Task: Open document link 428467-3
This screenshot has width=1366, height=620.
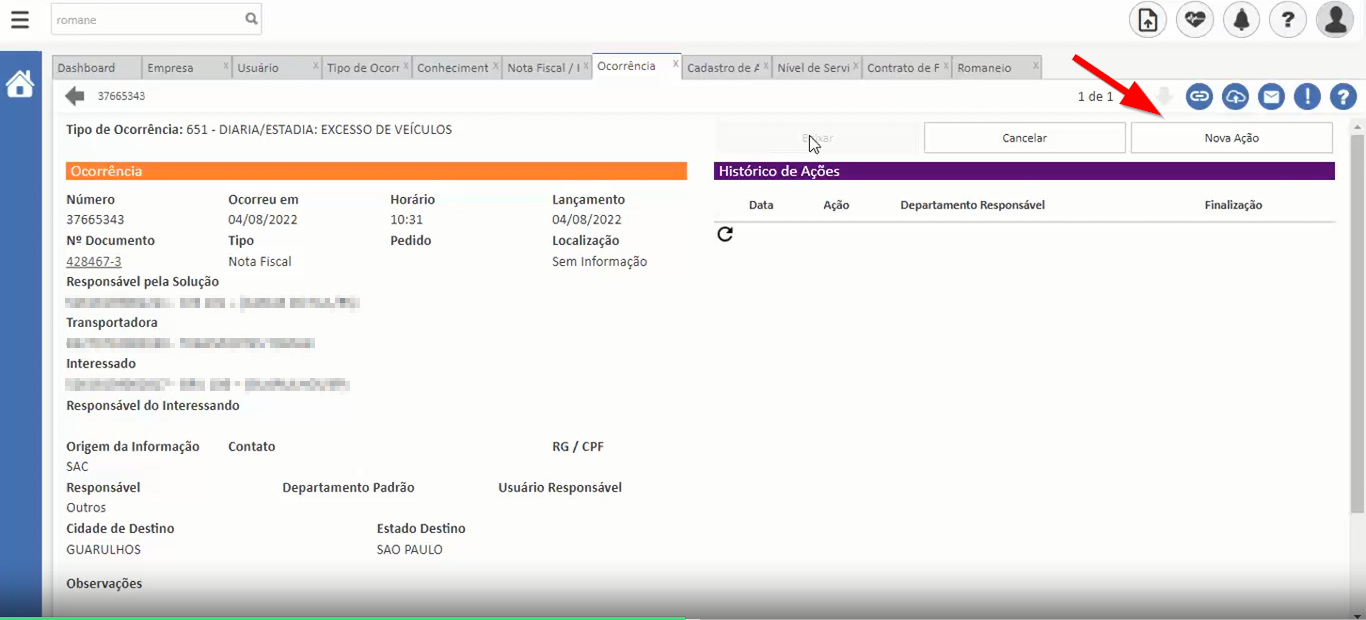Action: [94, 261]
